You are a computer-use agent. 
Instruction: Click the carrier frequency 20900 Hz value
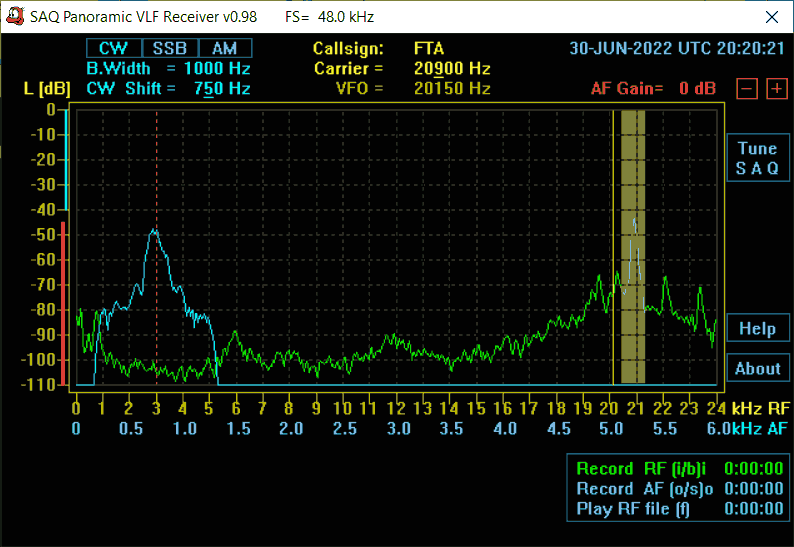(x=452, y=68)
